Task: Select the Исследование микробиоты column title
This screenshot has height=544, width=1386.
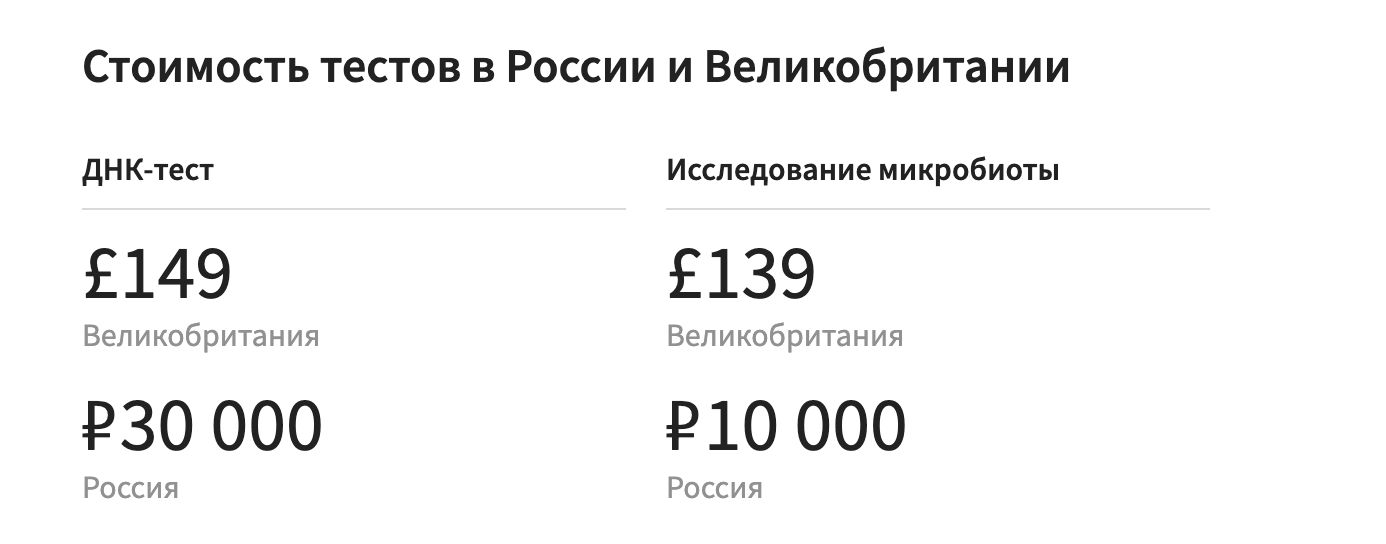Action: 863,171
